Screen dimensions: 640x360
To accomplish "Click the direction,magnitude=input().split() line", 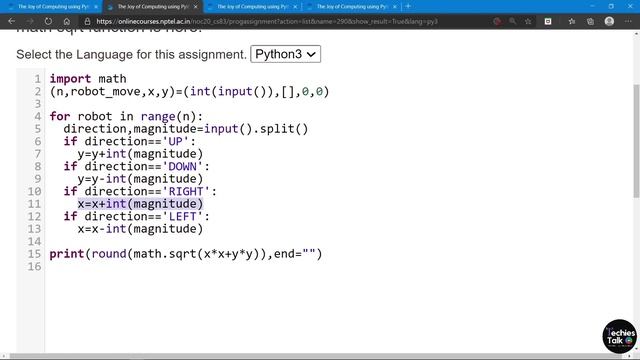I will (x=186, y=129).
